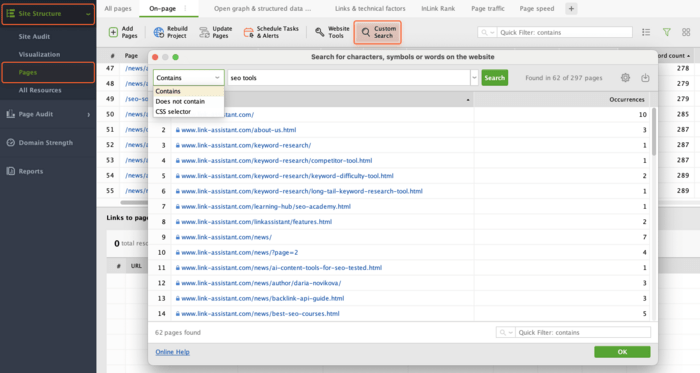Go to Site Audit in sidebar

point(34,37)
